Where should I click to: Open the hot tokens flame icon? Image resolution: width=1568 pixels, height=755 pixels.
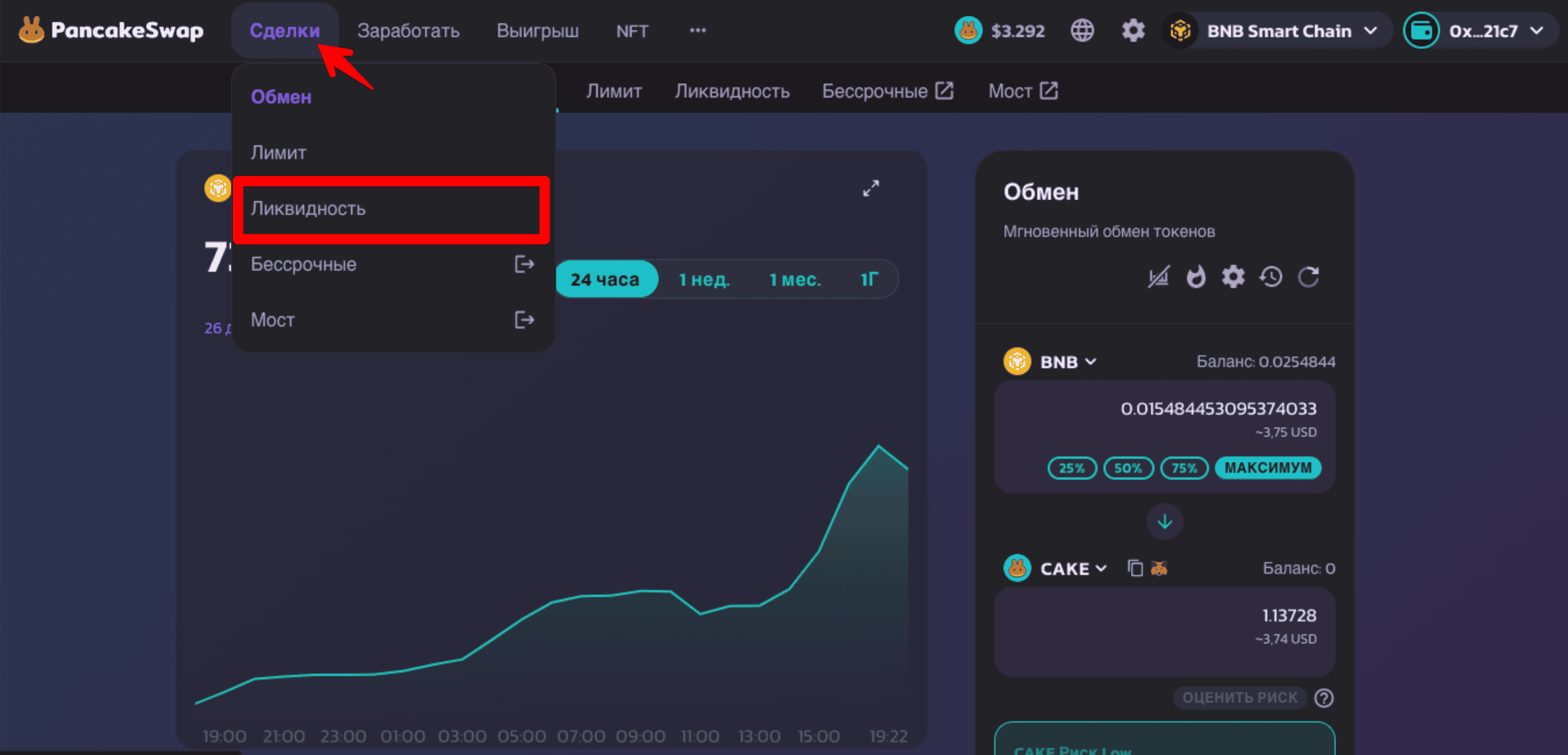(1196, 277)
